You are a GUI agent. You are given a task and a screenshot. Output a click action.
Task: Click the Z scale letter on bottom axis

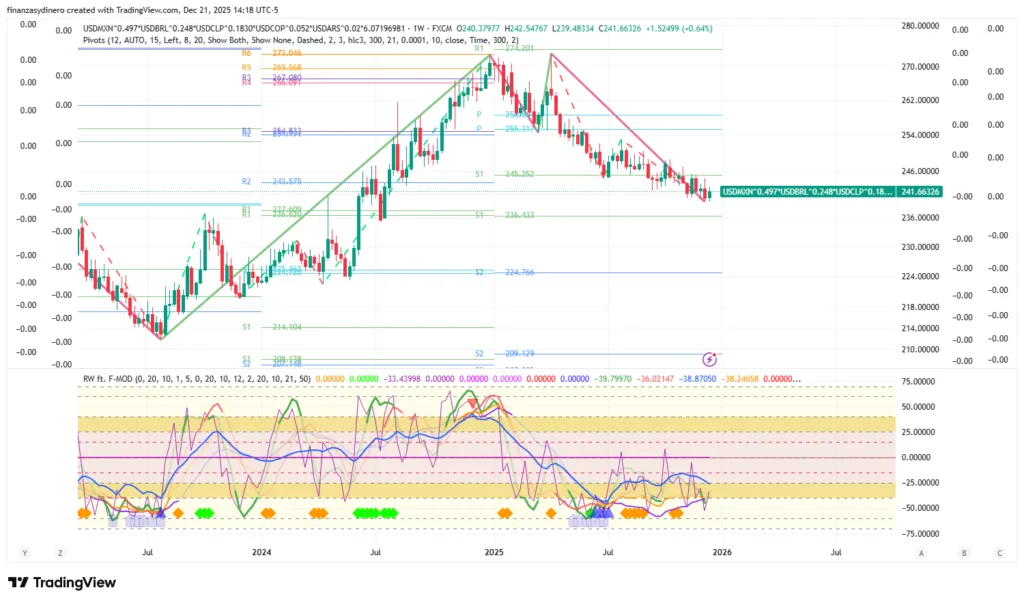coord(60,552)
